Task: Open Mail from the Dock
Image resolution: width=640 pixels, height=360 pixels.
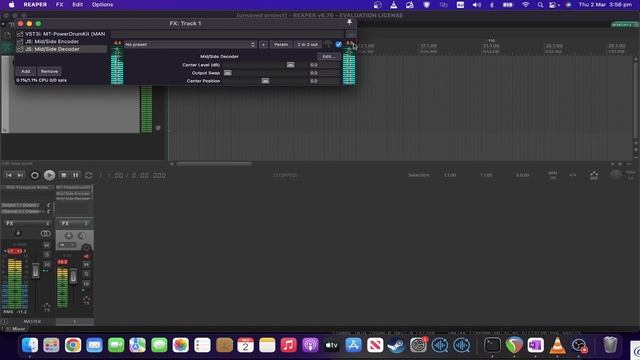Action: (94, 345)
